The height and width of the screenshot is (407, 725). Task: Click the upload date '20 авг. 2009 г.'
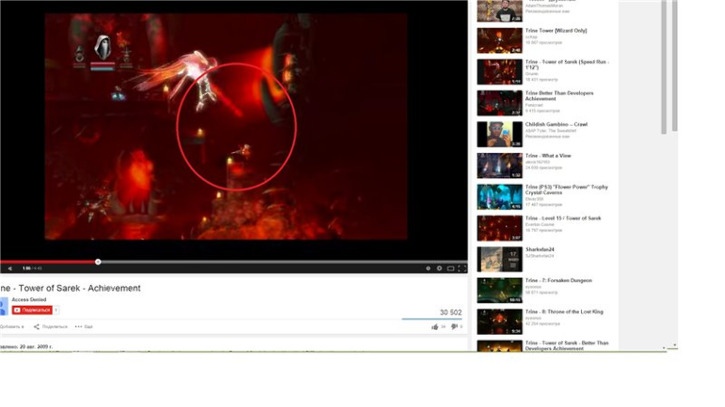tap(37, 346)
